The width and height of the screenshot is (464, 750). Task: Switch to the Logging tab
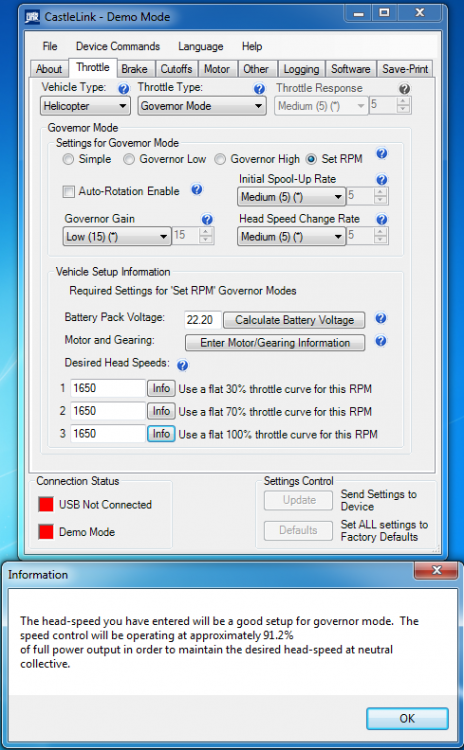pyautogui.click(x=301, y=69)
